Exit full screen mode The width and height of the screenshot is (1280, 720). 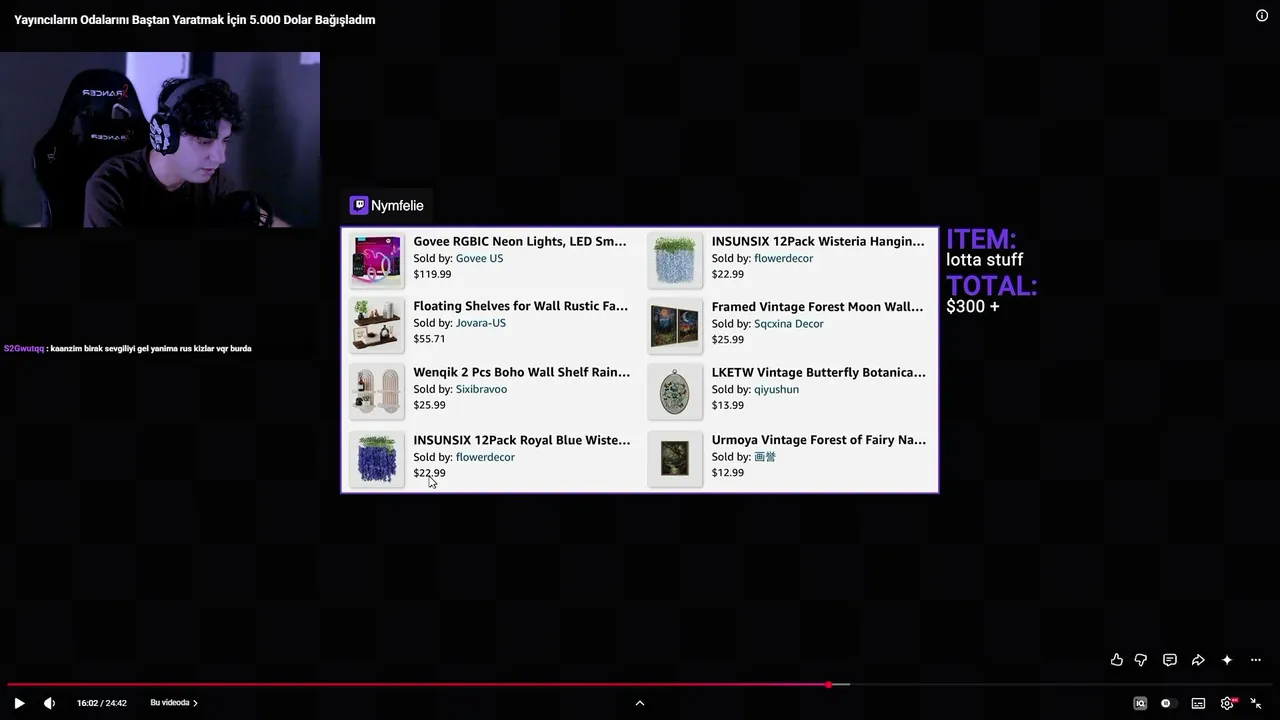1256,703
